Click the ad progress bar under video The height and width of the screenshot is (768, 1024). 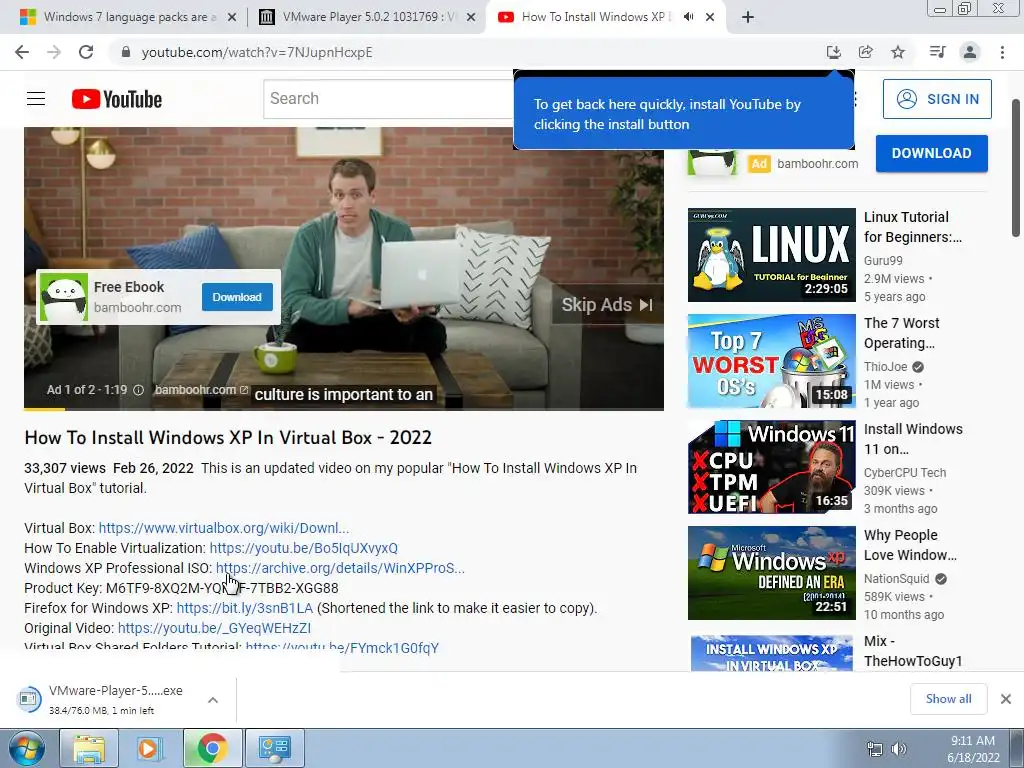[x=344, y=409]
